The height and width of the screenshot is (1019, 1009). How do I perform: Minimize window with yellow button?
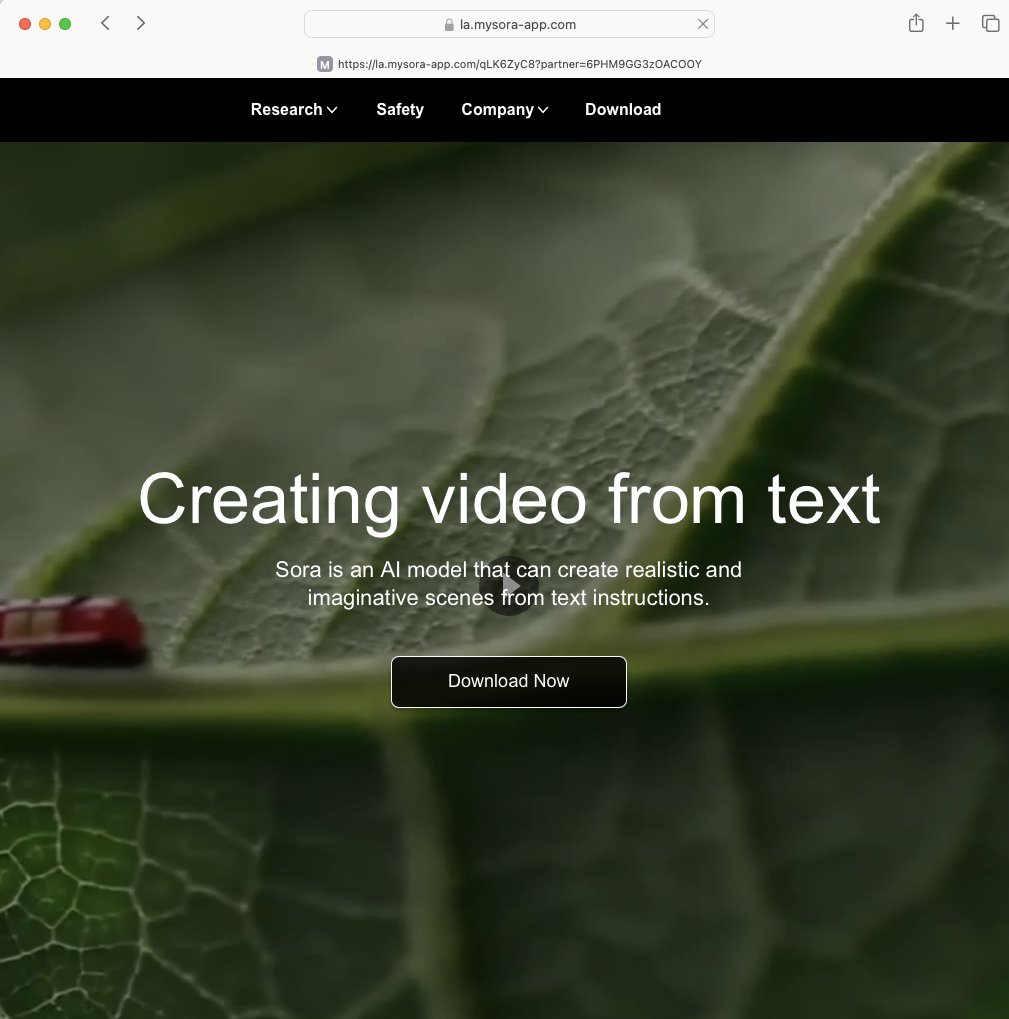(x=45, y=24)
